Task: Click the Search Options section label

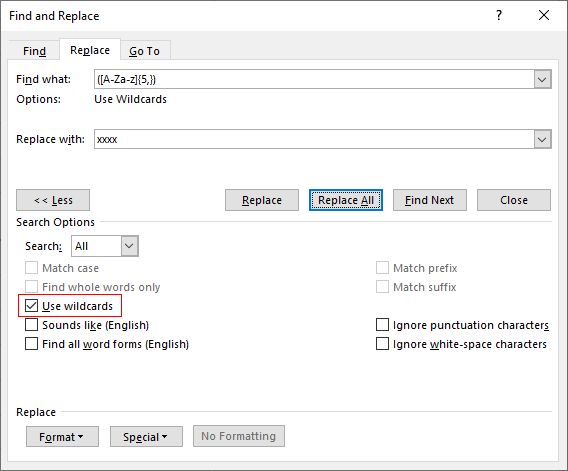Action: [x=55, y=222]
